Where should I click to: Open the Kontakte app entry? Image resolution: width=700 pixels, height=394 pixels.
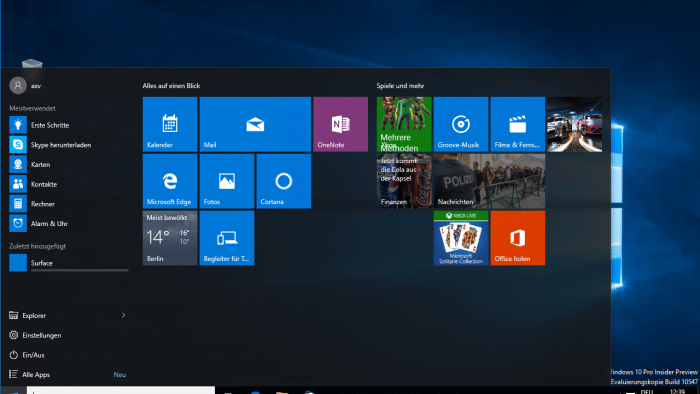69,184
